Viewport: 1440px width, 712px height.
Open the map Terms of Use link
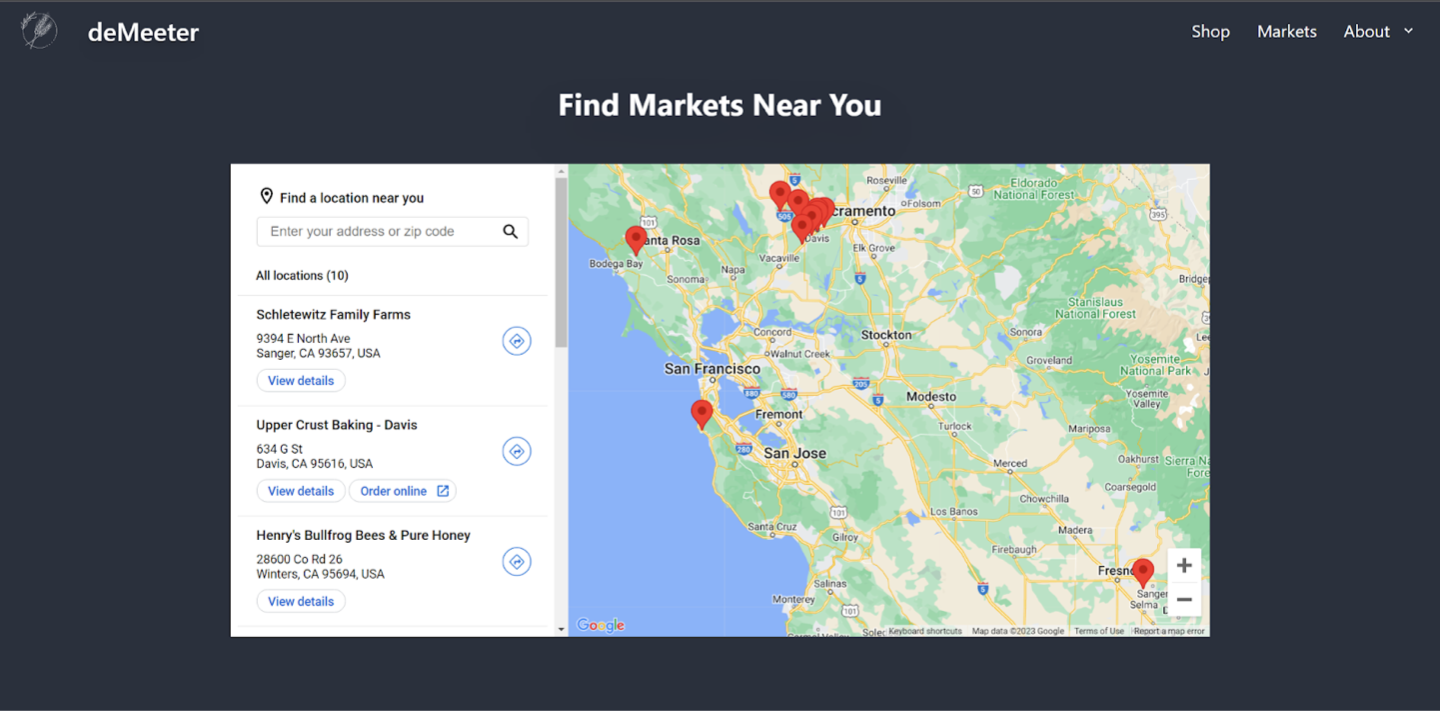click(x=1099, y=631)
